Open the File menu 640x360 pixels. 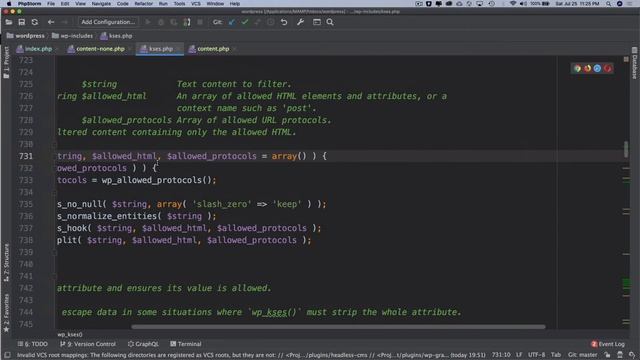[51, 4]
